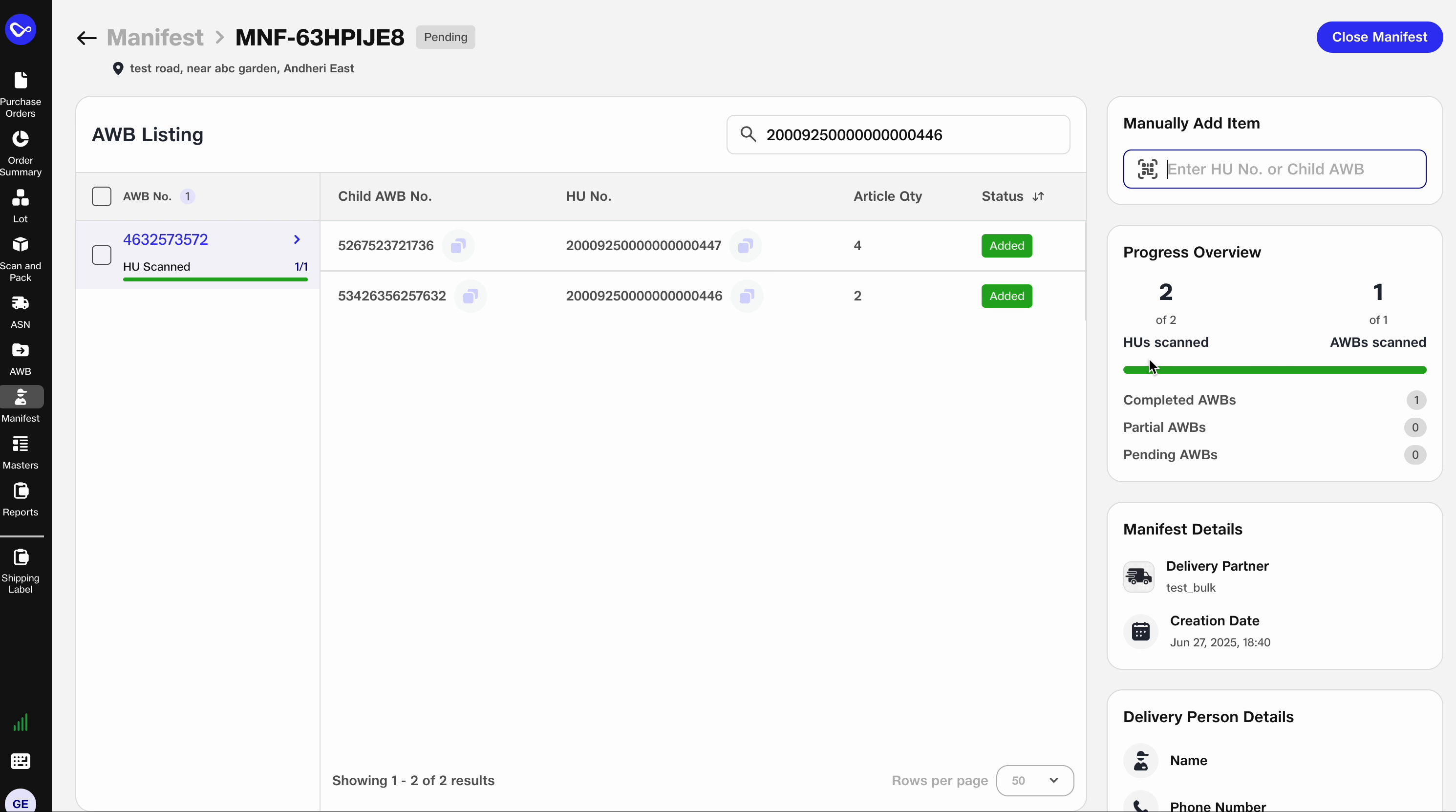Click the HUs scanned progress bar
The image size is (1456, 812).
(x=1275, y=370)
